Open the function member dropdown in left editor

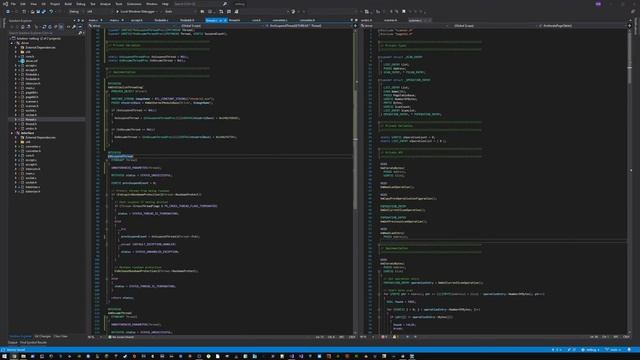309,26
